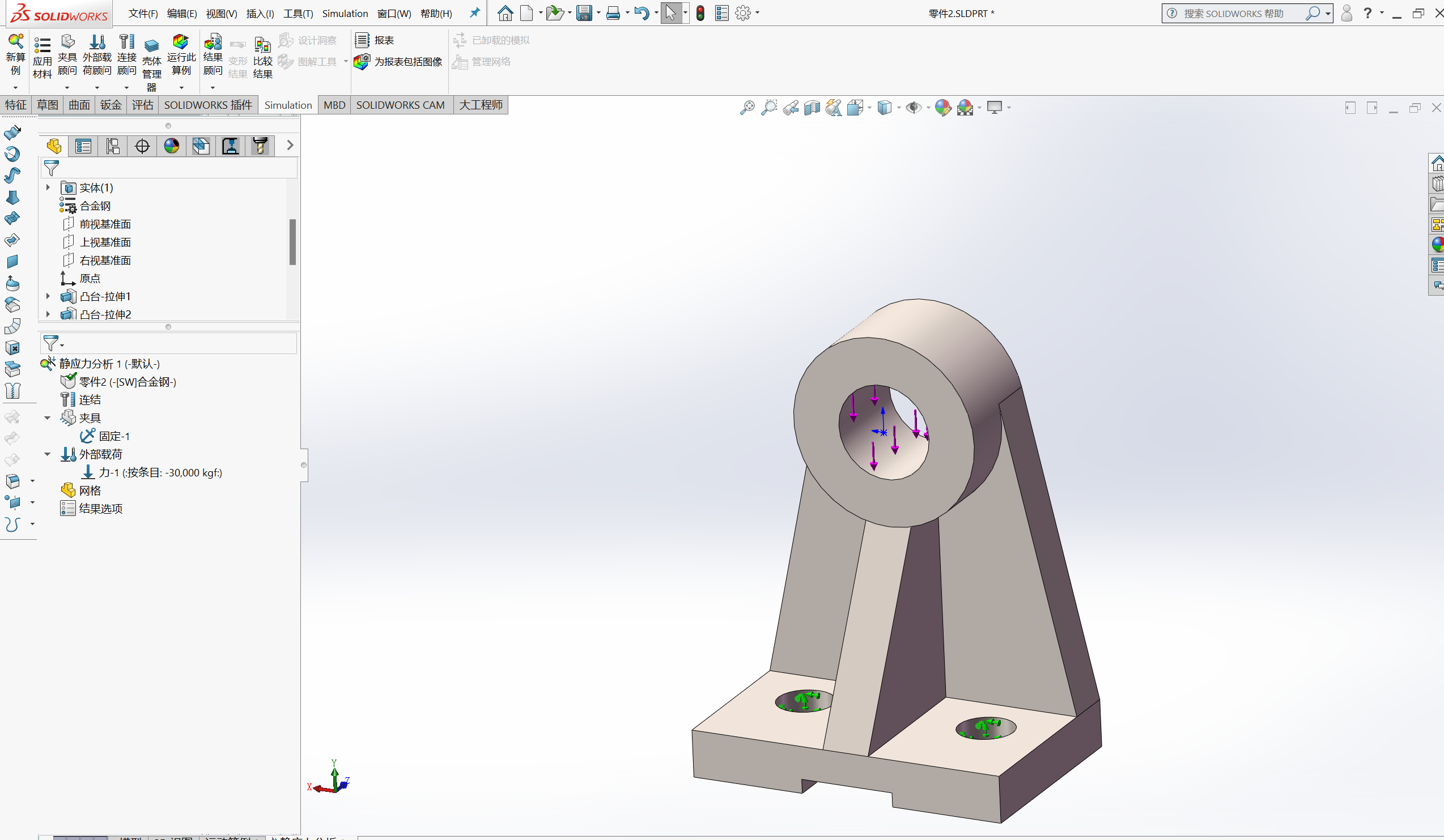Collapse the 夹具 (Fixtures) folder
The height and width of the screenshot is (840, 1444).
coord(48,418)
